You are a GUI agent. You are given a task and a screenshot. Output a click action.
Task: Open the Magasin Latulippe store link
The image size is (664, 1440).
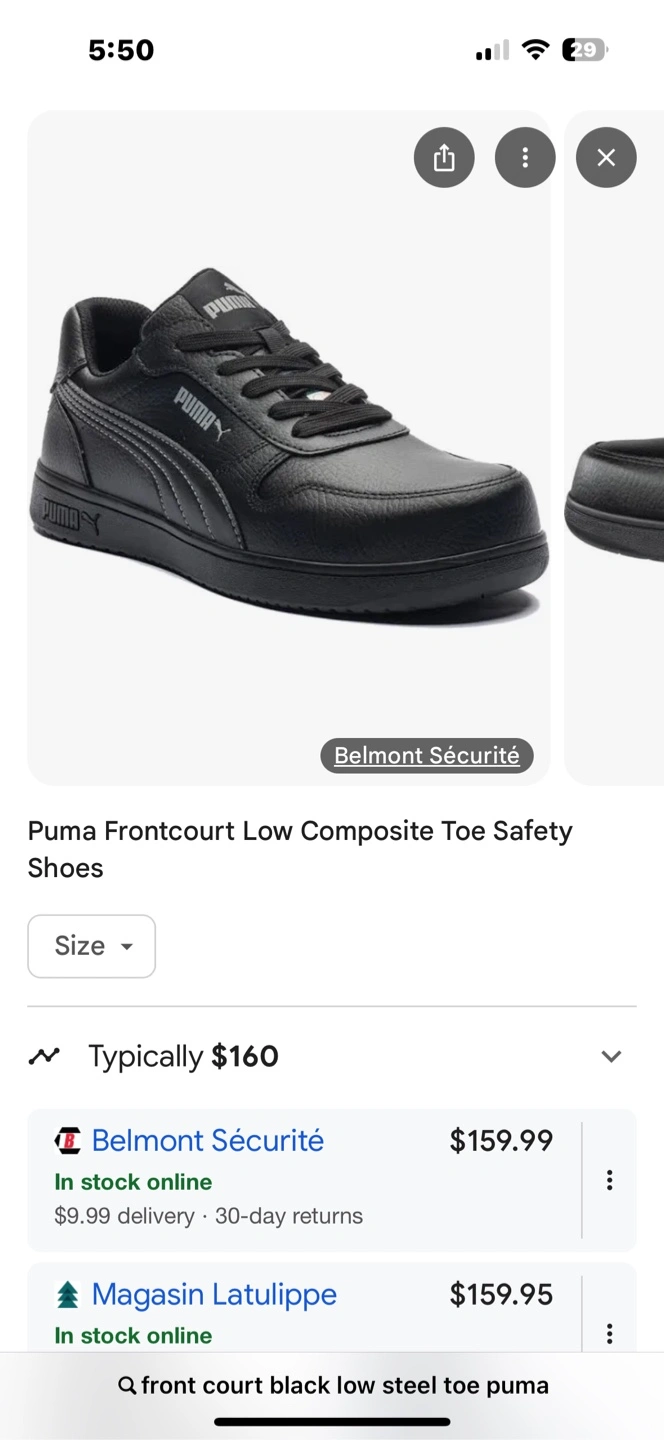(214, 1295)
